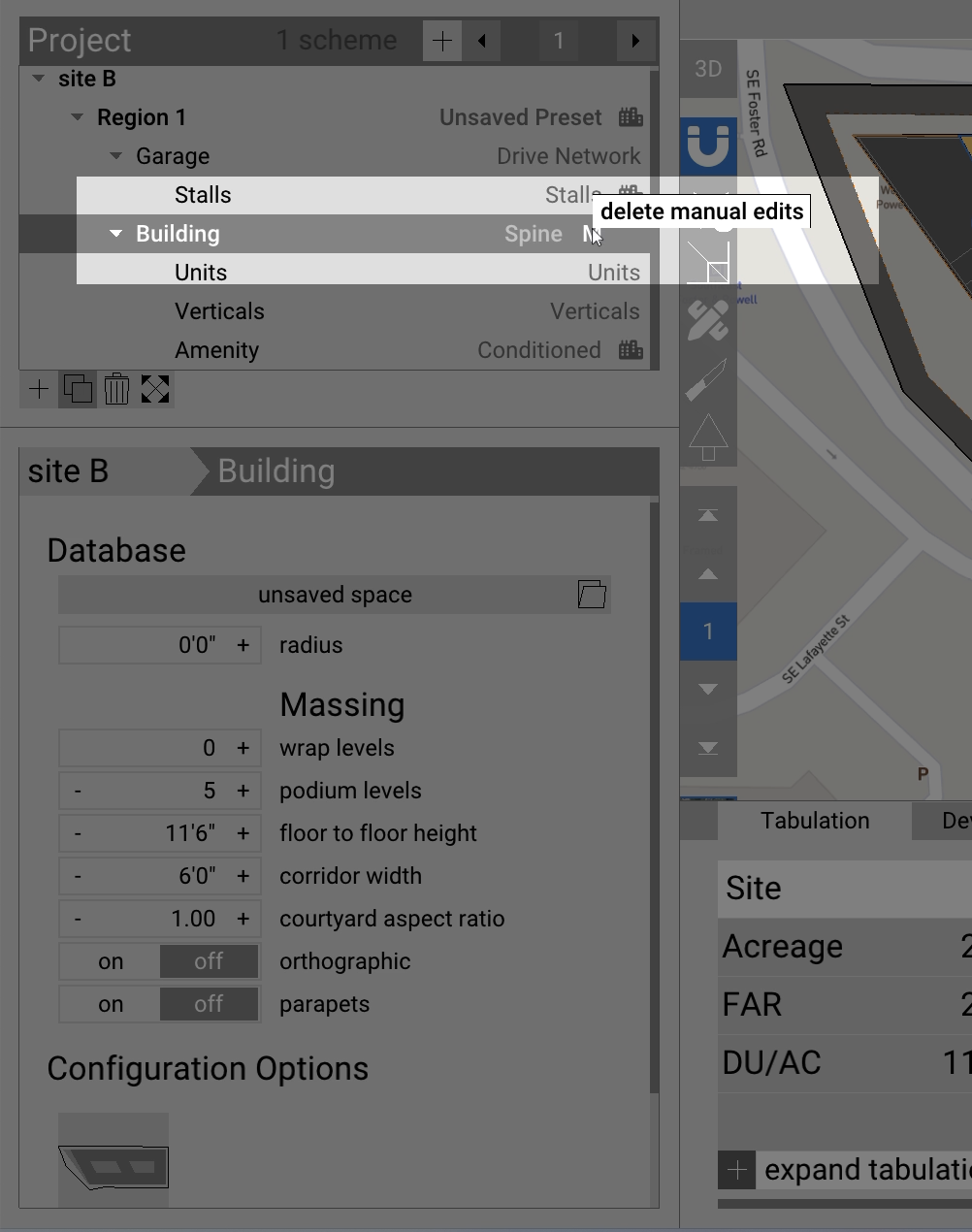Collapse the Region 1 node
The image size is (972, 1232).
pos(78,117)
